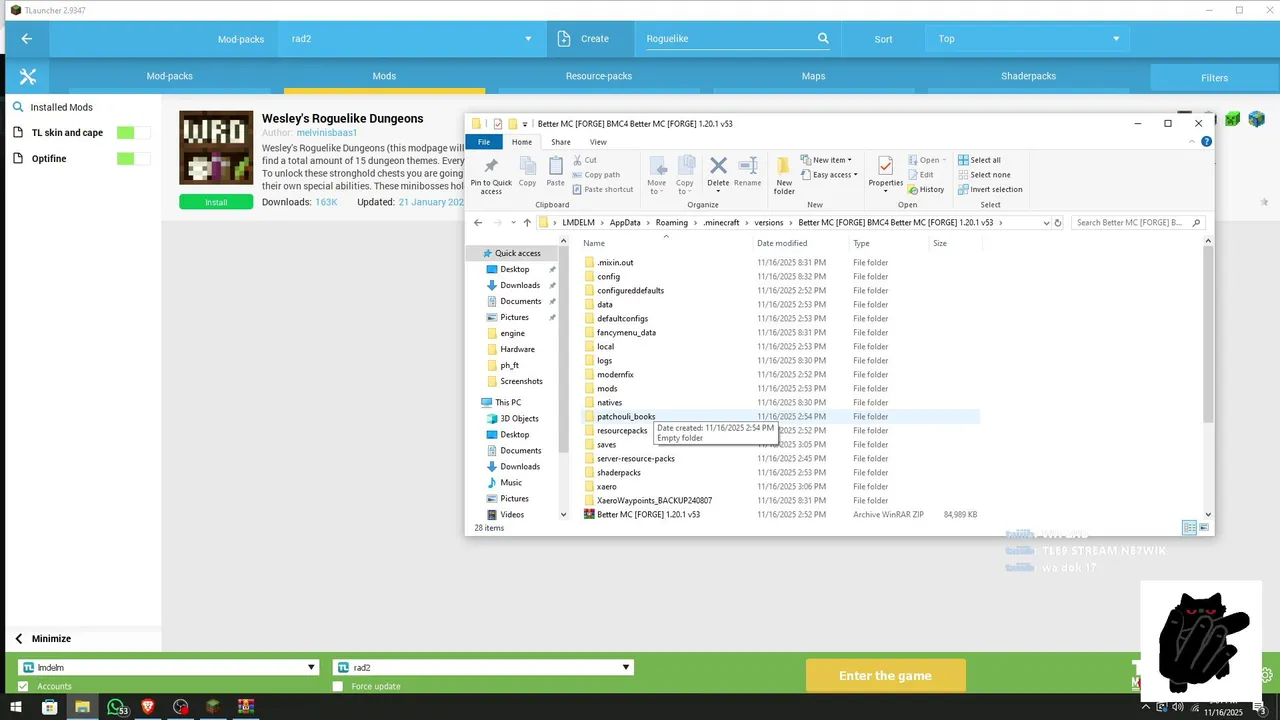Open Microsoft Store from the taskbar

tap(49, 707)
